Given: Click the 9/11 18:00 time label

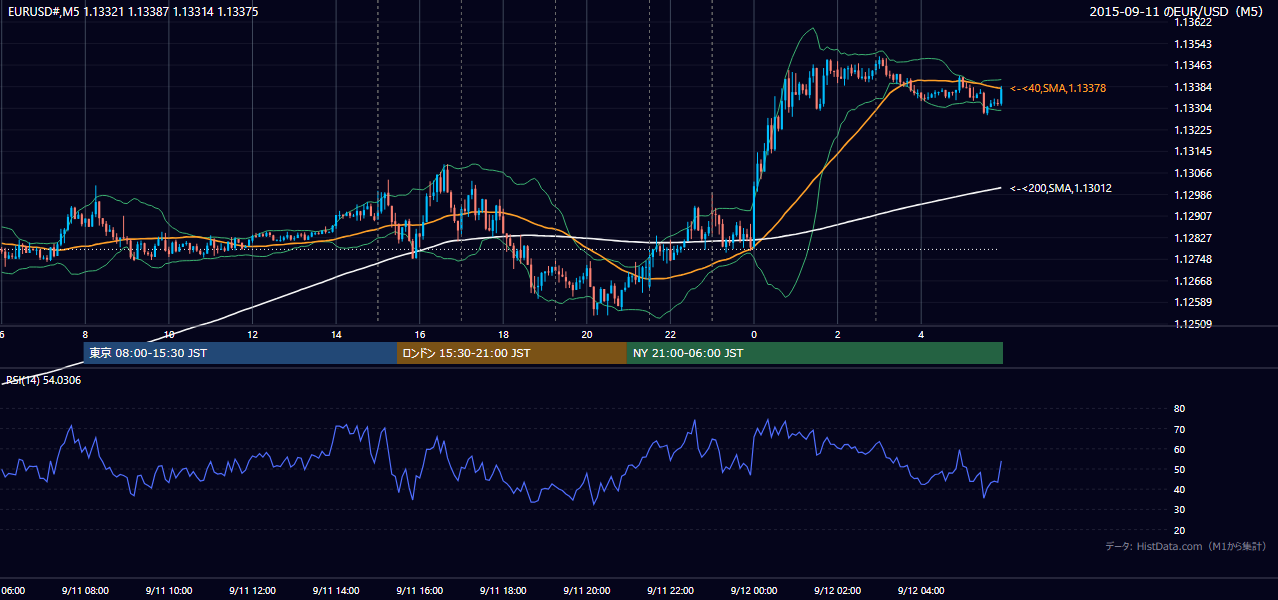Looking at the screenshot, I should pos(504,590).
